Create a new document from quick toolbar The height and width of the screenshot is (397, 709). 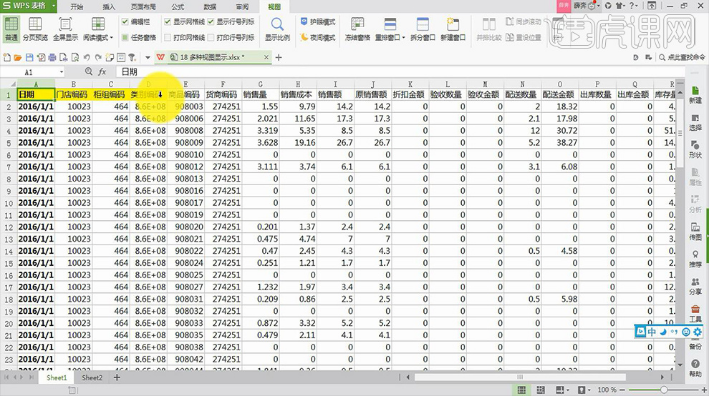pyautogui.click(x=7, y=57)
